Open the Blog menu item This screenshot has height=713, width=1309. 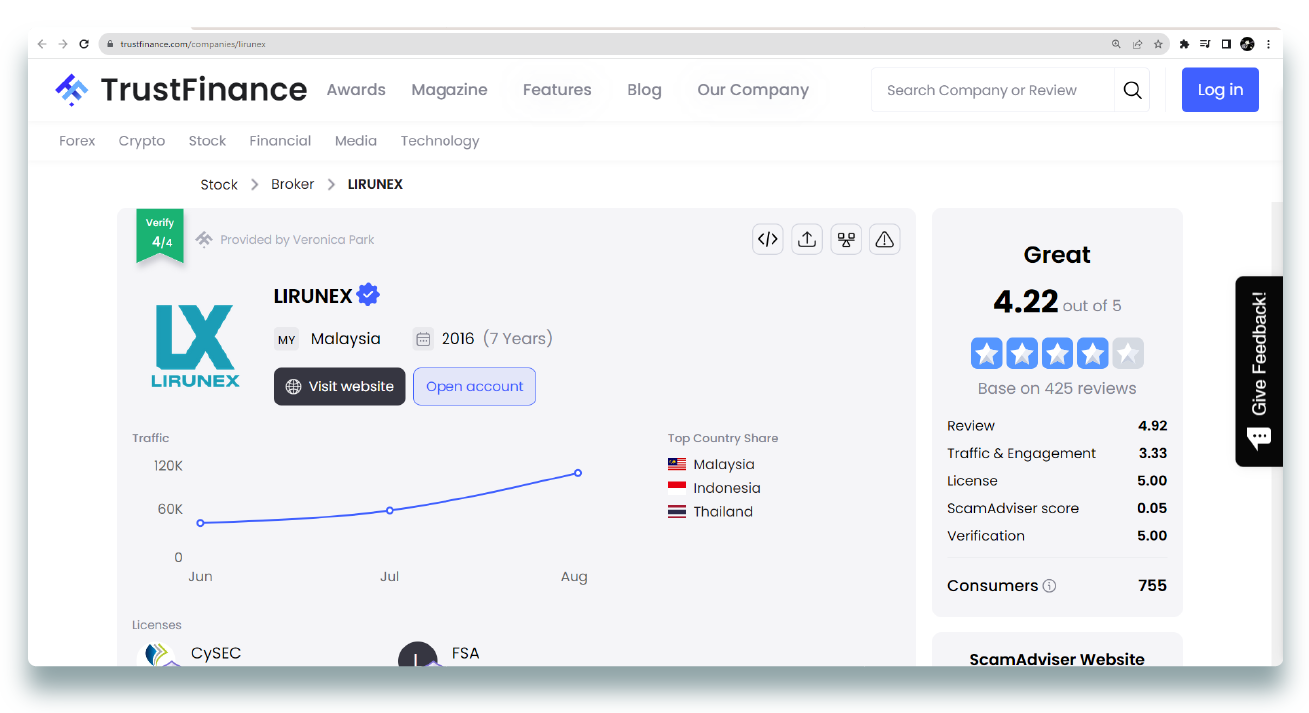[644, 89]
